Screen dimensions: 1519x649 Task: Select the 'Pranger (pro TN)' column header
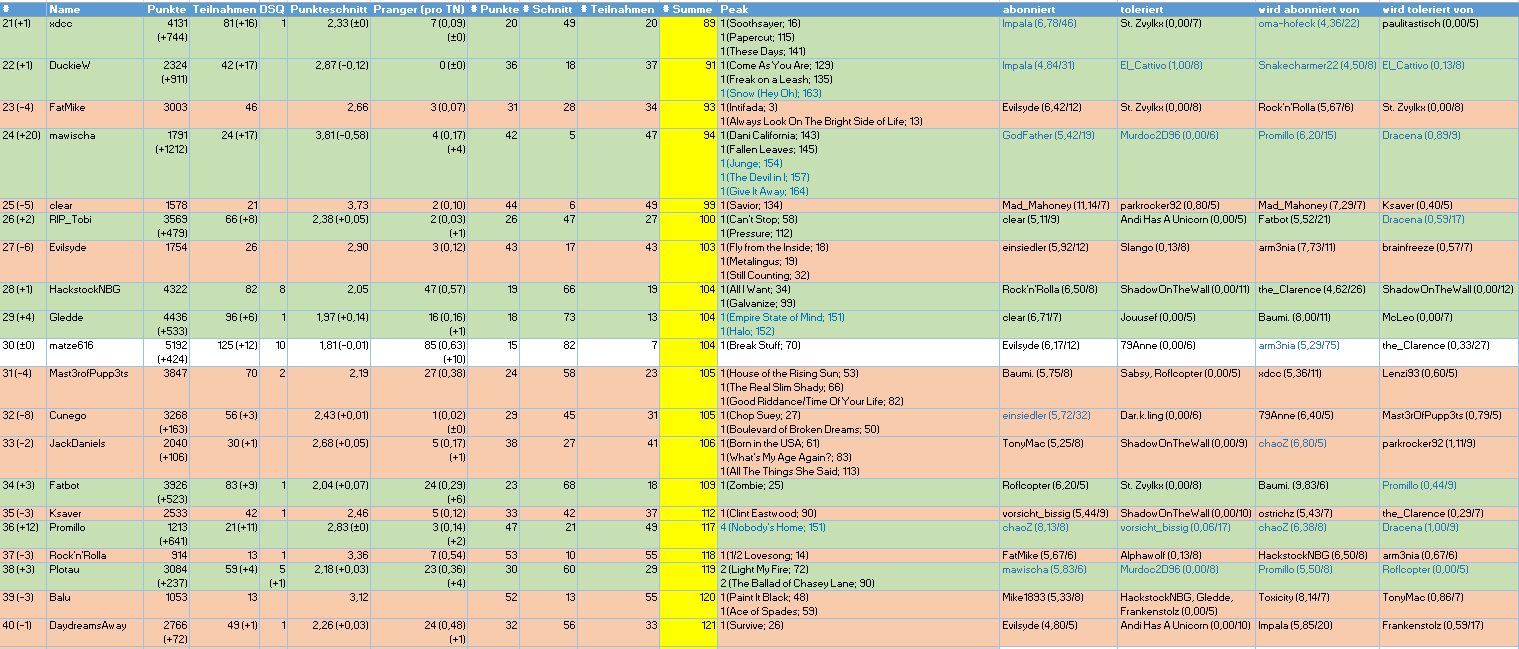(x=418, y=8)
